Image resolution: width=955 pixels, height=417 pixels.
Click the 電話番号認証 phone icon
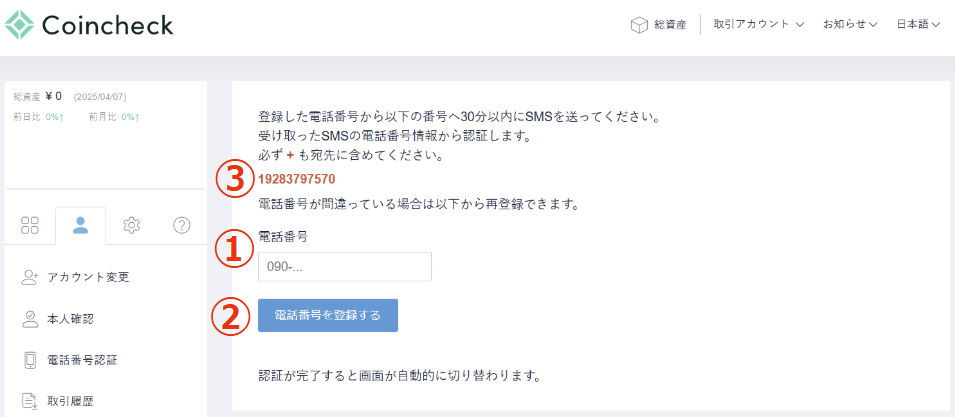click(30, 360)
